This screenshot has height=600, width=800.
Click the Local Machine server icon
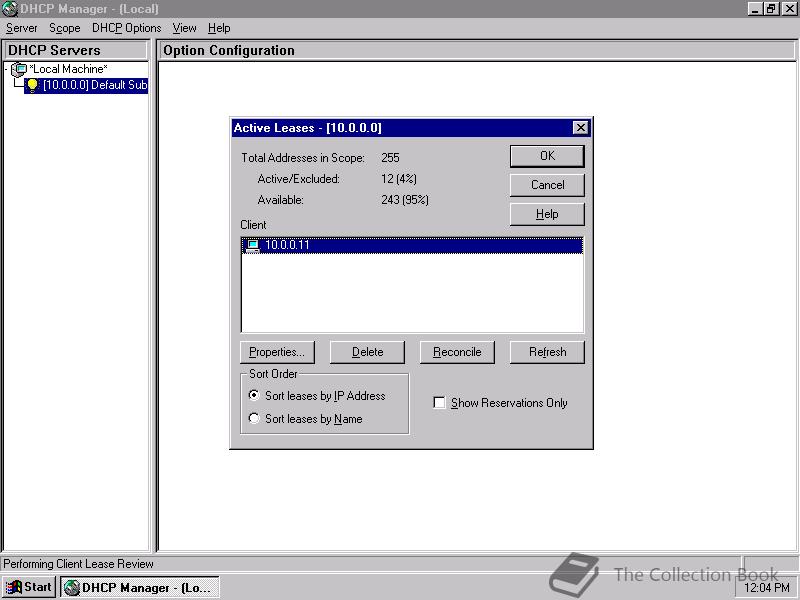pyautogui.click(x=19, y=69)
